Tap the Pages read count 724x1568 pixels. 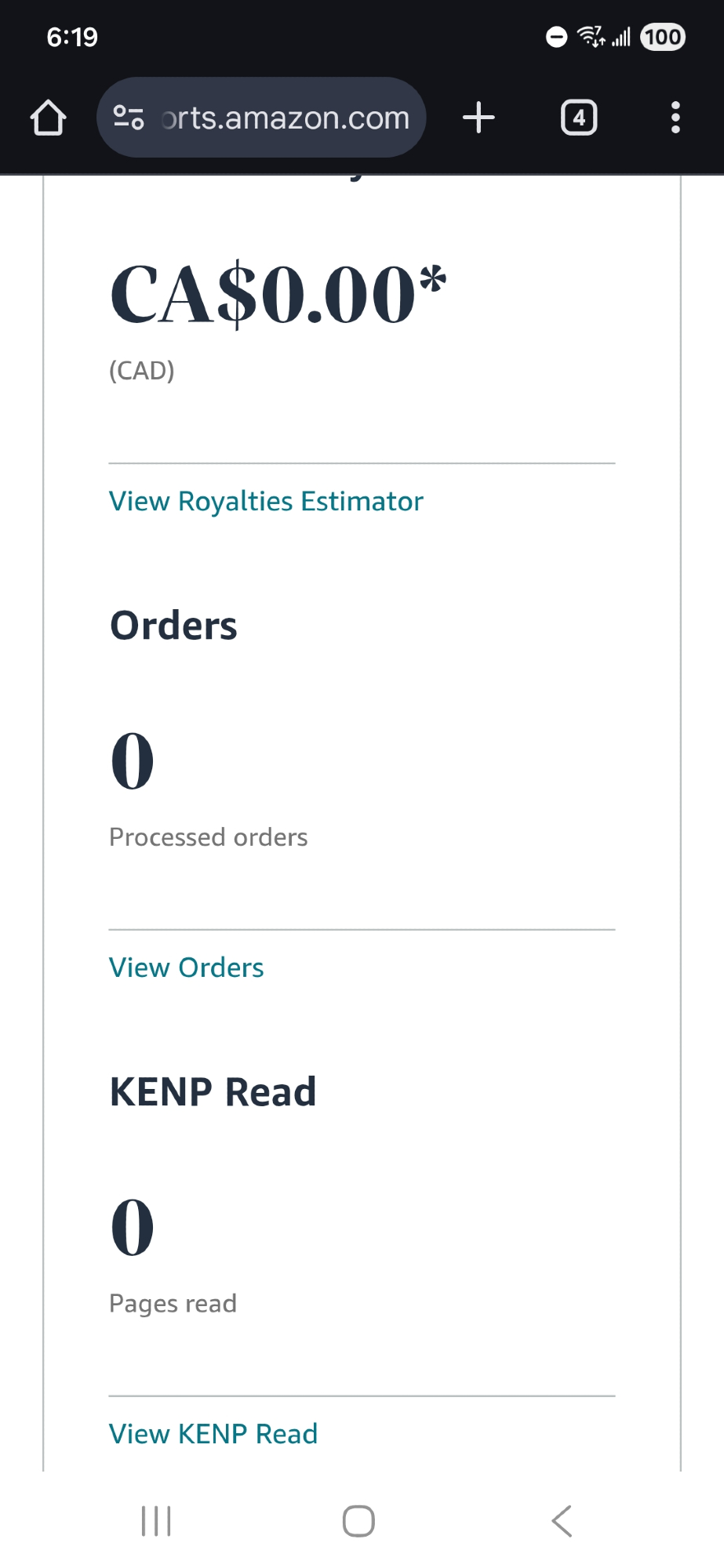(x=133, y=1227)
